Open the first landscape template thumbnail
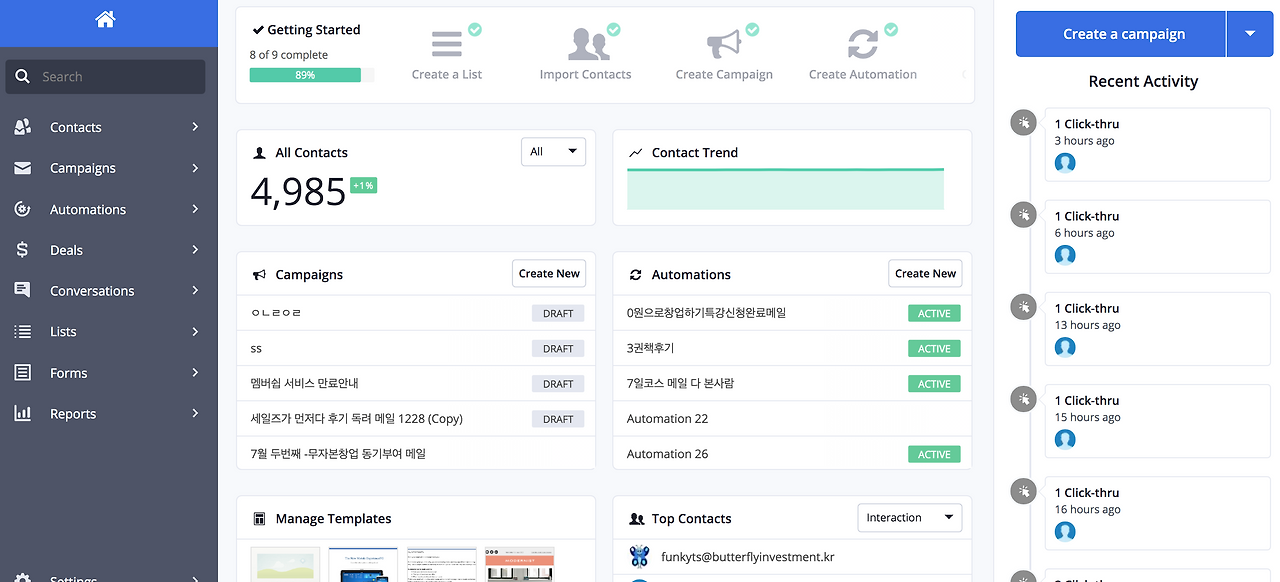 (286, 564)
